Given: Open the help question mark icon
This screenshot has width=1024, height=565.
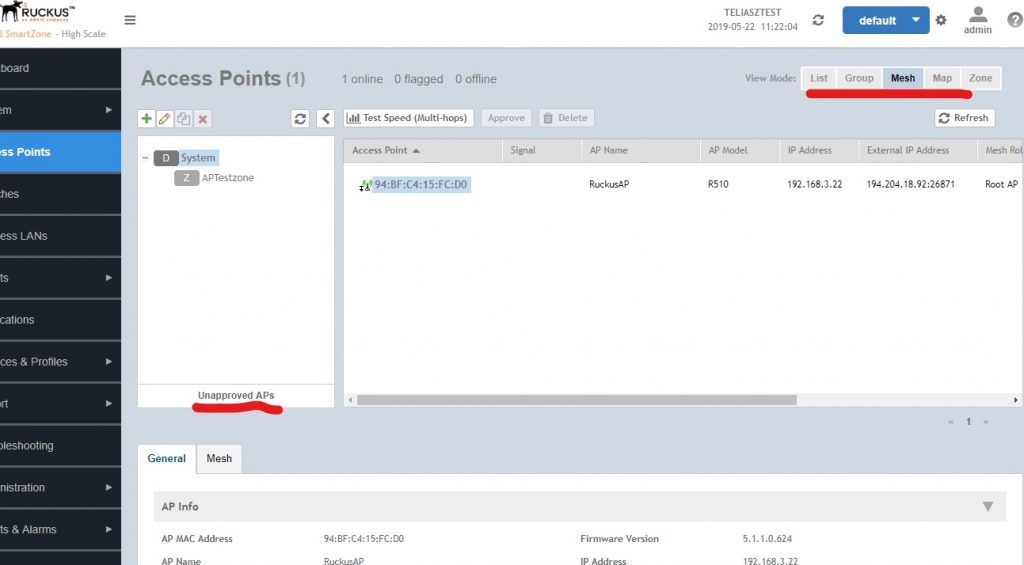Looking at the screenshot, I should click(1014, 21).
